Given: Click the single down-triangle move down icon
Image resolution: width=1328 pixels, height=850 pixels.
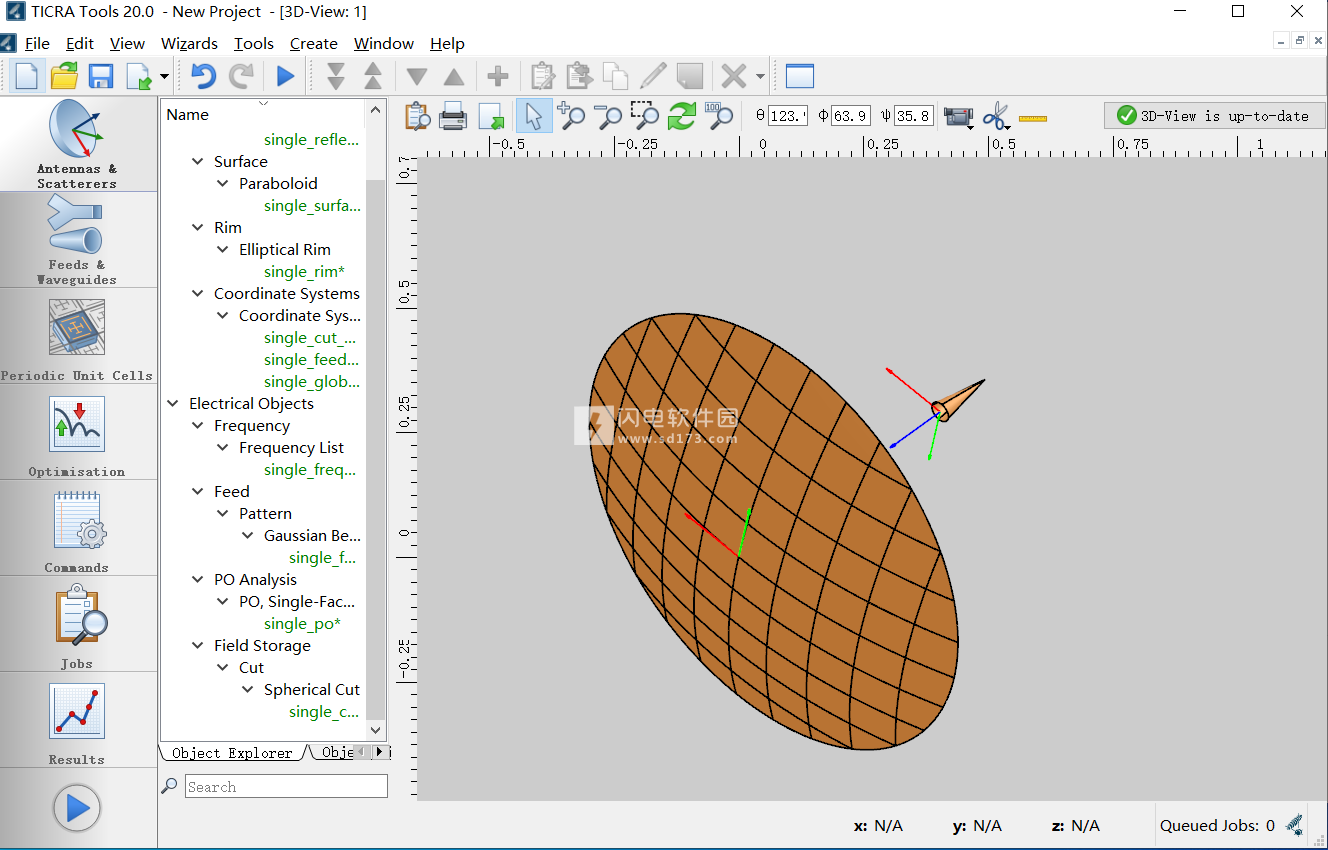Looking at the screenshot, I should pos(417,77).
